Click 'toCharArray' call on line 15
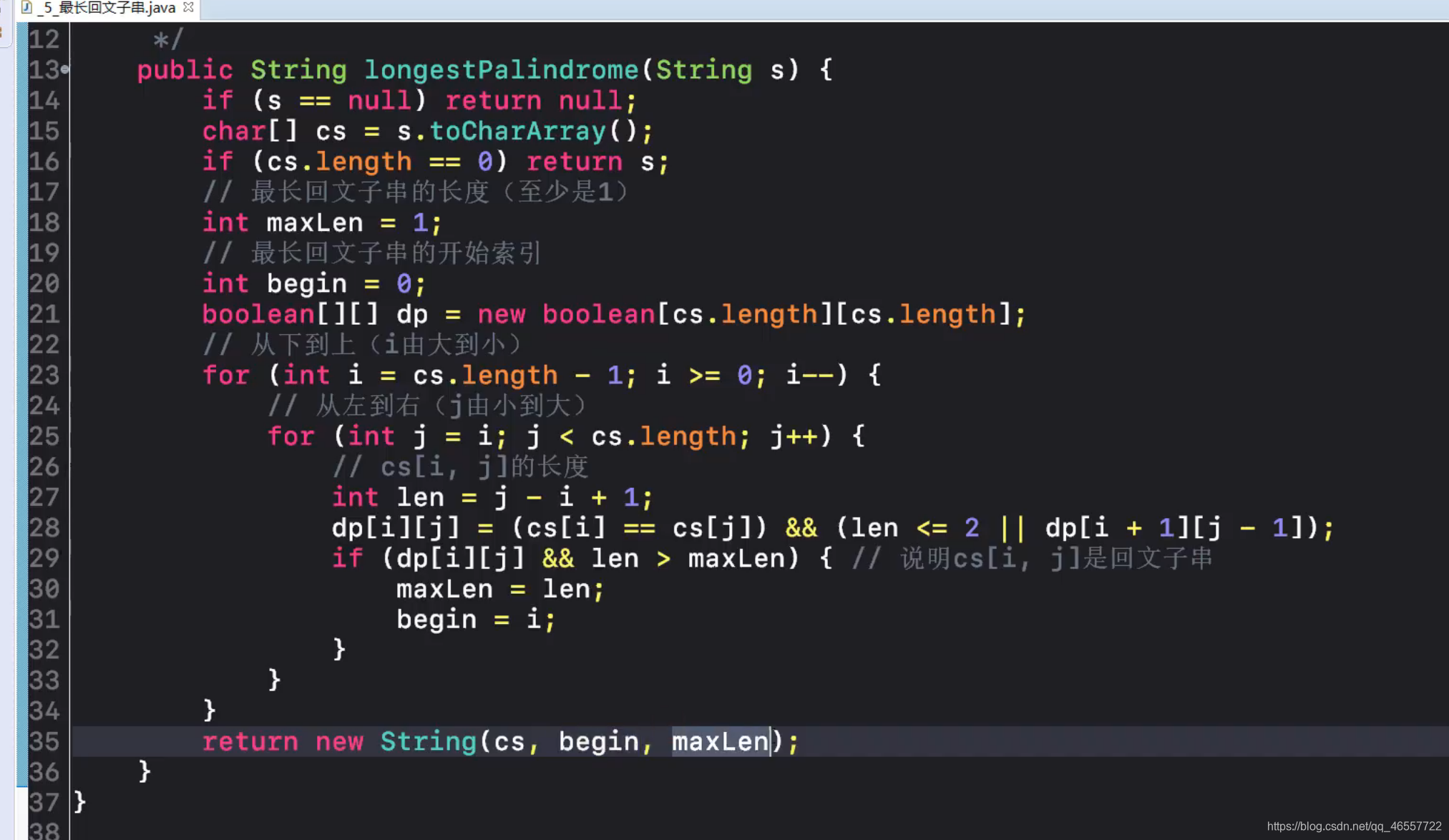The width and height of the screenshot is (1449, 840). point(517,131)
